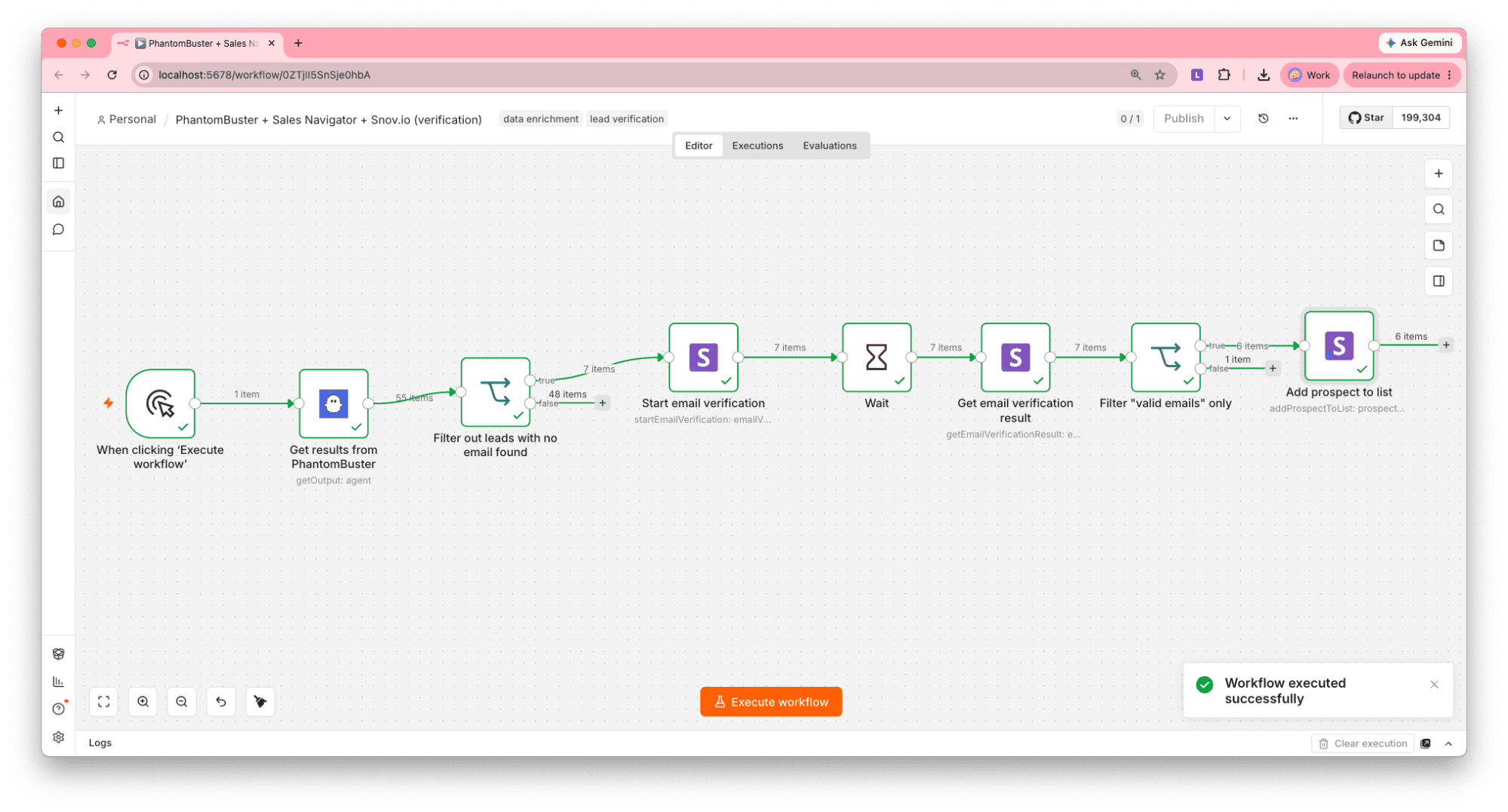
Task: Click GitHub Star button
Action: pyautogui.click(x=1366, y=118)
